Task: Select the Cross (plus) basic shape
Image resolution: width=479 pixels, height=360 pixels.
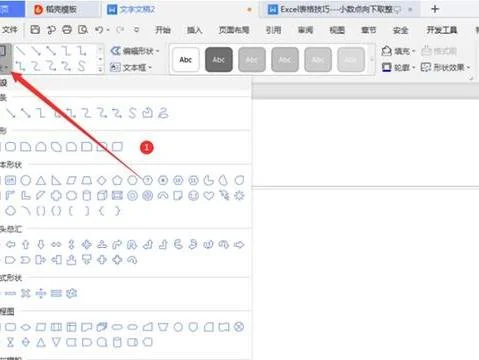Action: coord(56,195)
